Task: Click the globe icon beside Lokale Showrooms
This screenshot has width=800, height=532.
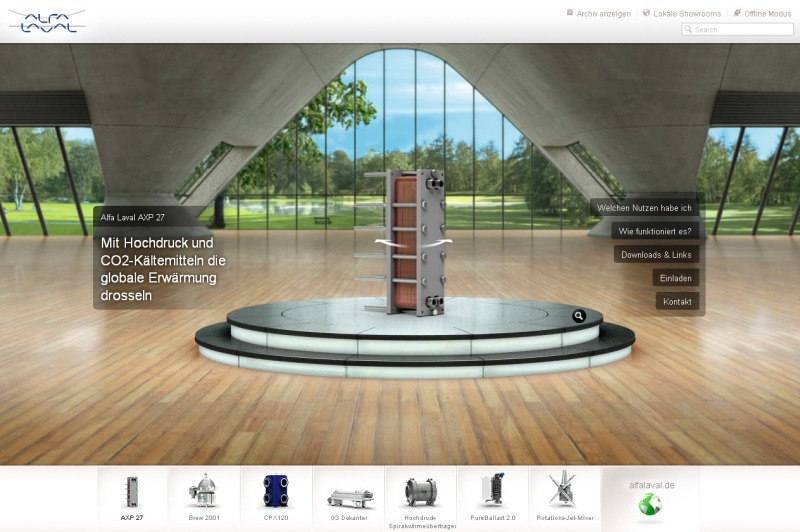Action: click(x=646, y=13)
